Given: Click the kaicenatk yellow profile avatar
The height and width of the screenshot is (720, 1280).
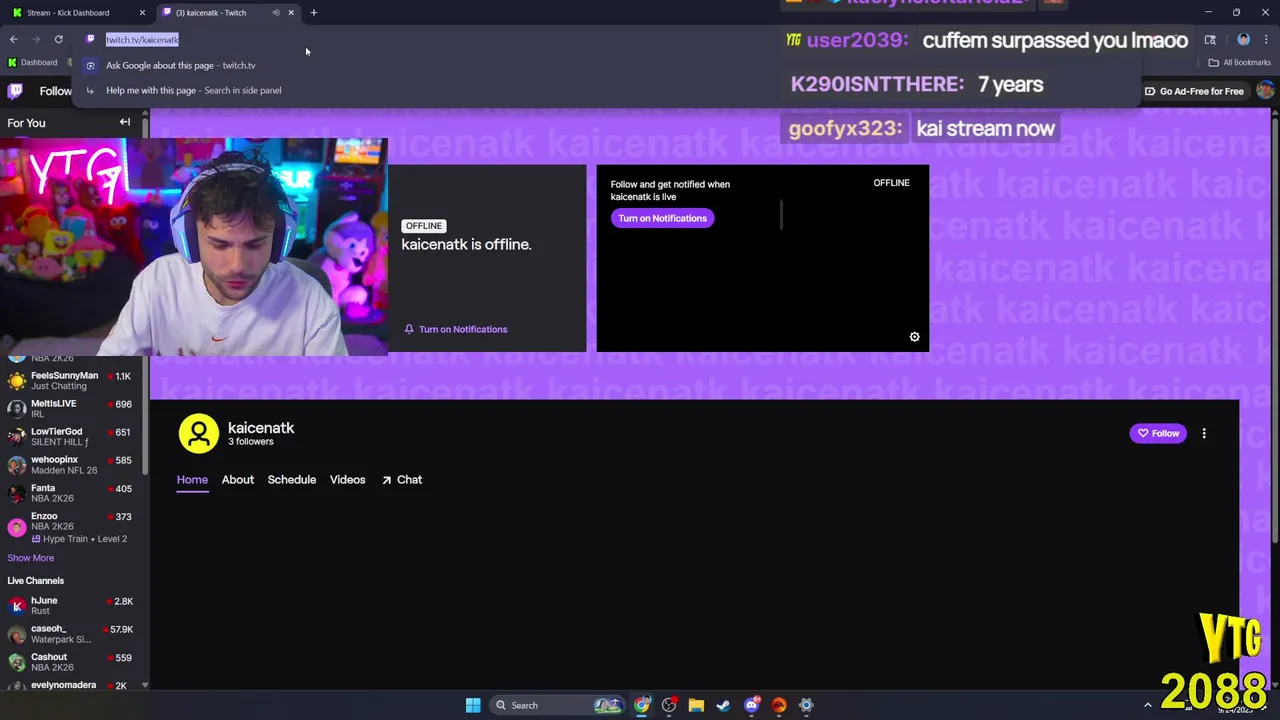Looking at the screenshot, I should (198, 433).
